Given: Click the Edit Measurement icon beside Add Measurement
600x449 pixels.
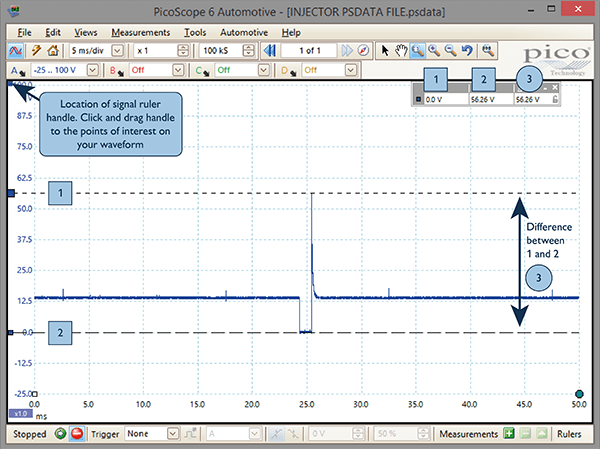Looking at the screenshot, I should click(x=526, y=434).
